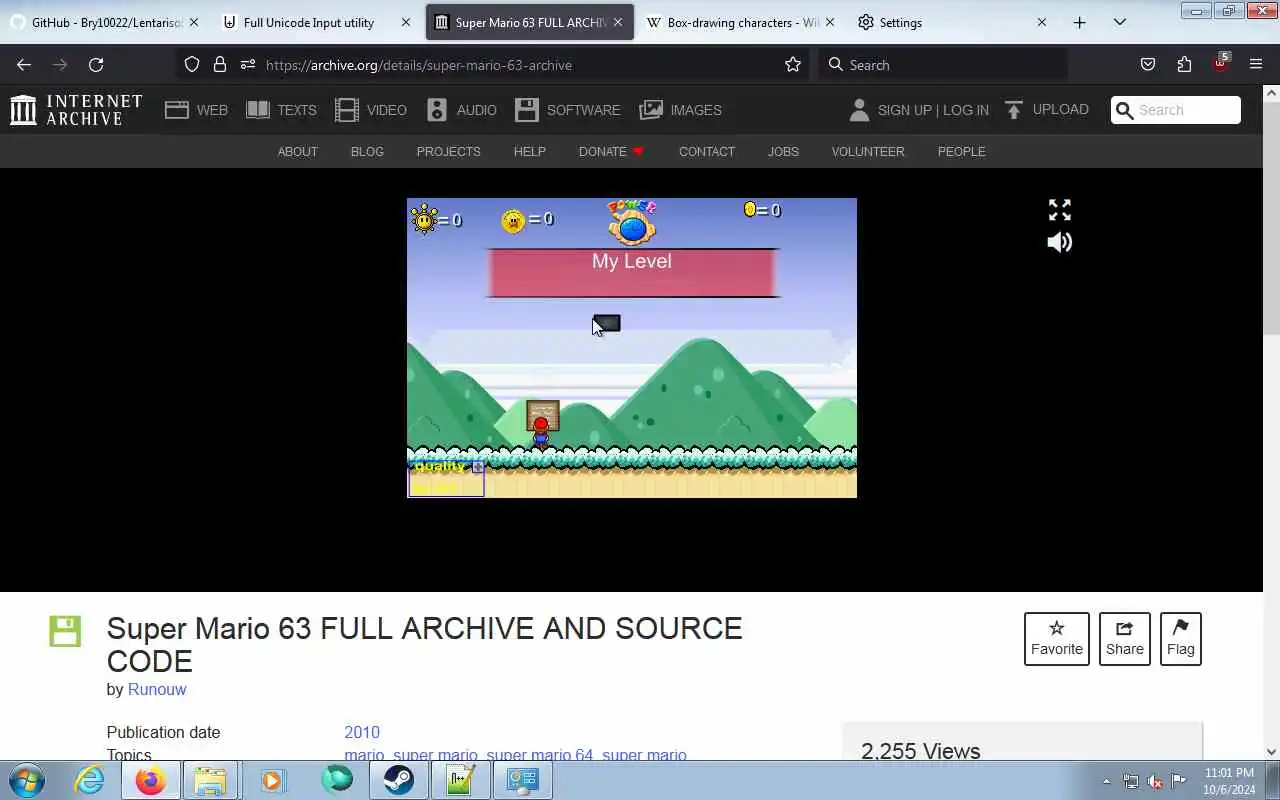Expand the list all tabs chevron

pyautogui.click(x=1120, y=22)
